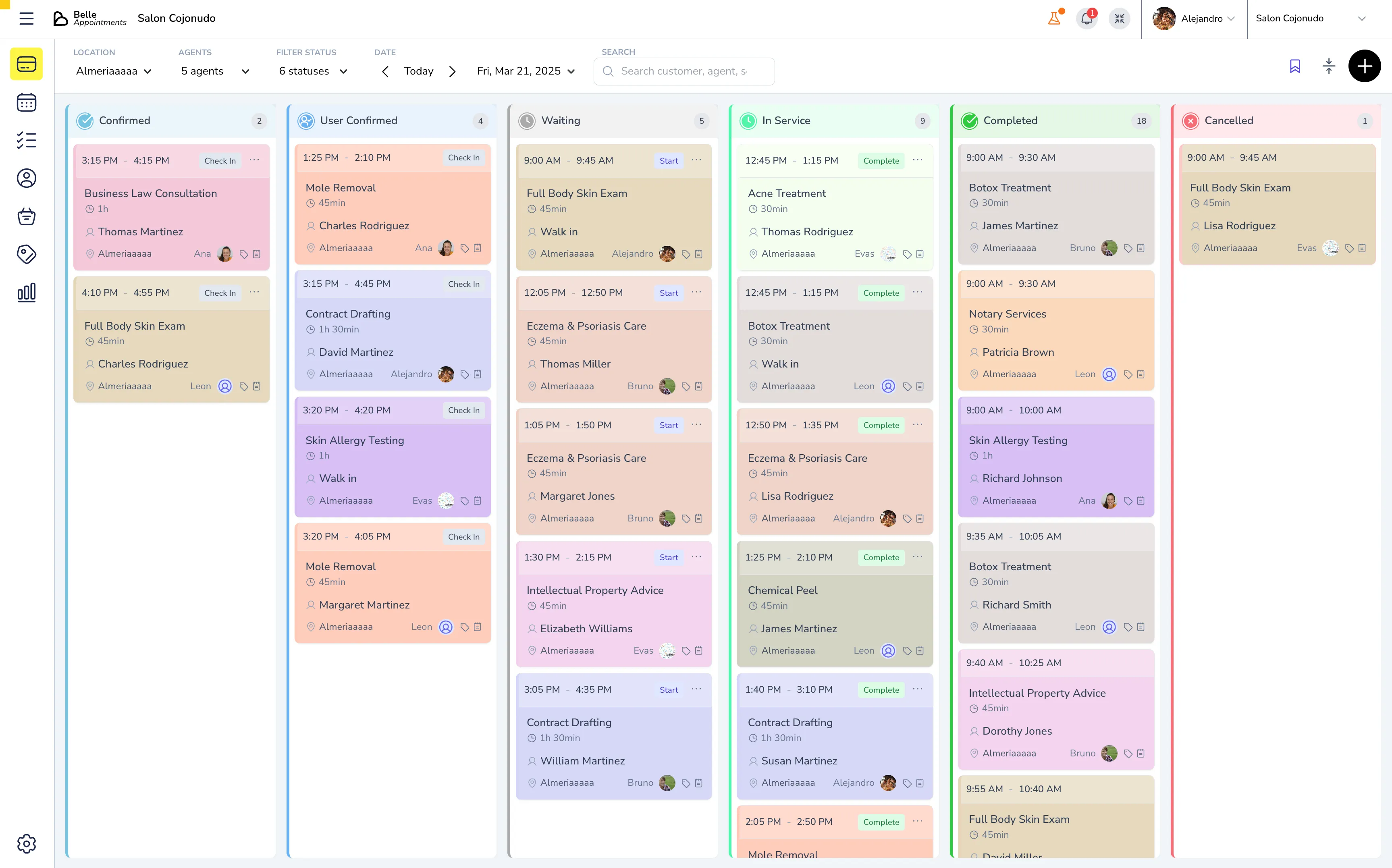
Task: Open the customers view in the sidebar
Action: tap(27, 178)
